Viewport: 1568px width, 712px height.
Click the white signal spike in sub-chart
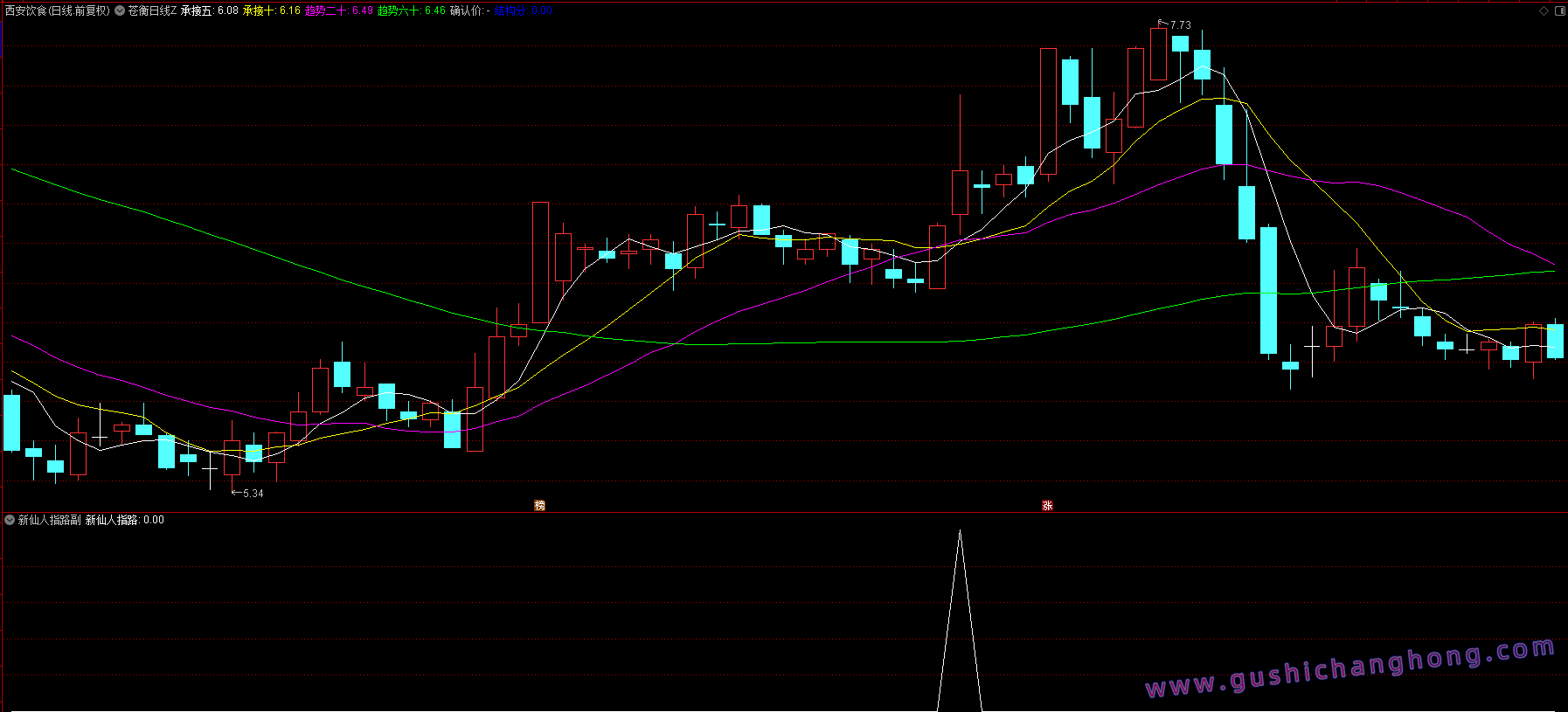pyautogui.click(x=960, y=620)
